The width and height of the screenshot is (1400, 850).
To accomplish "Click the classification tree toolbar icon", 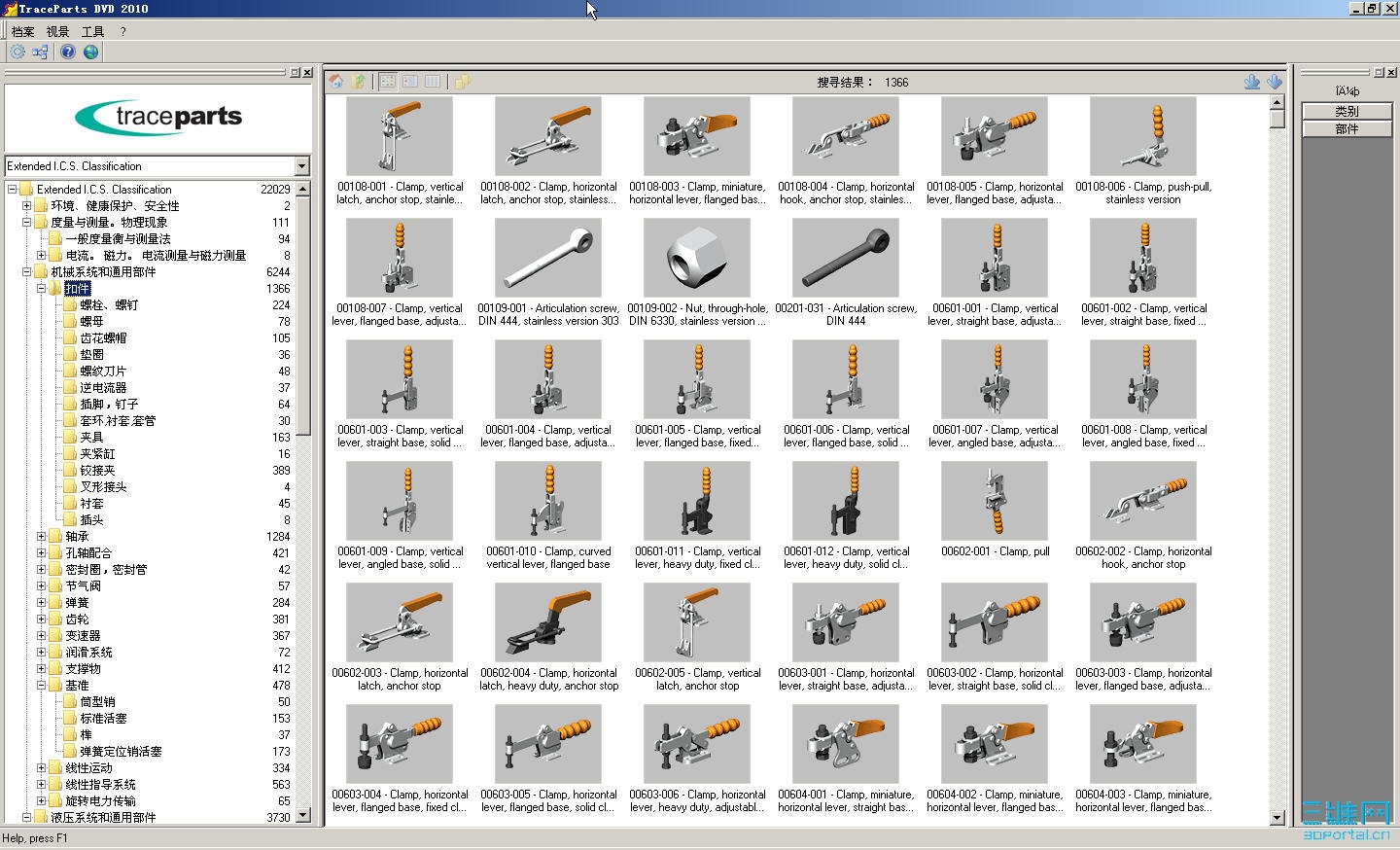I will [x=40, y=52].
